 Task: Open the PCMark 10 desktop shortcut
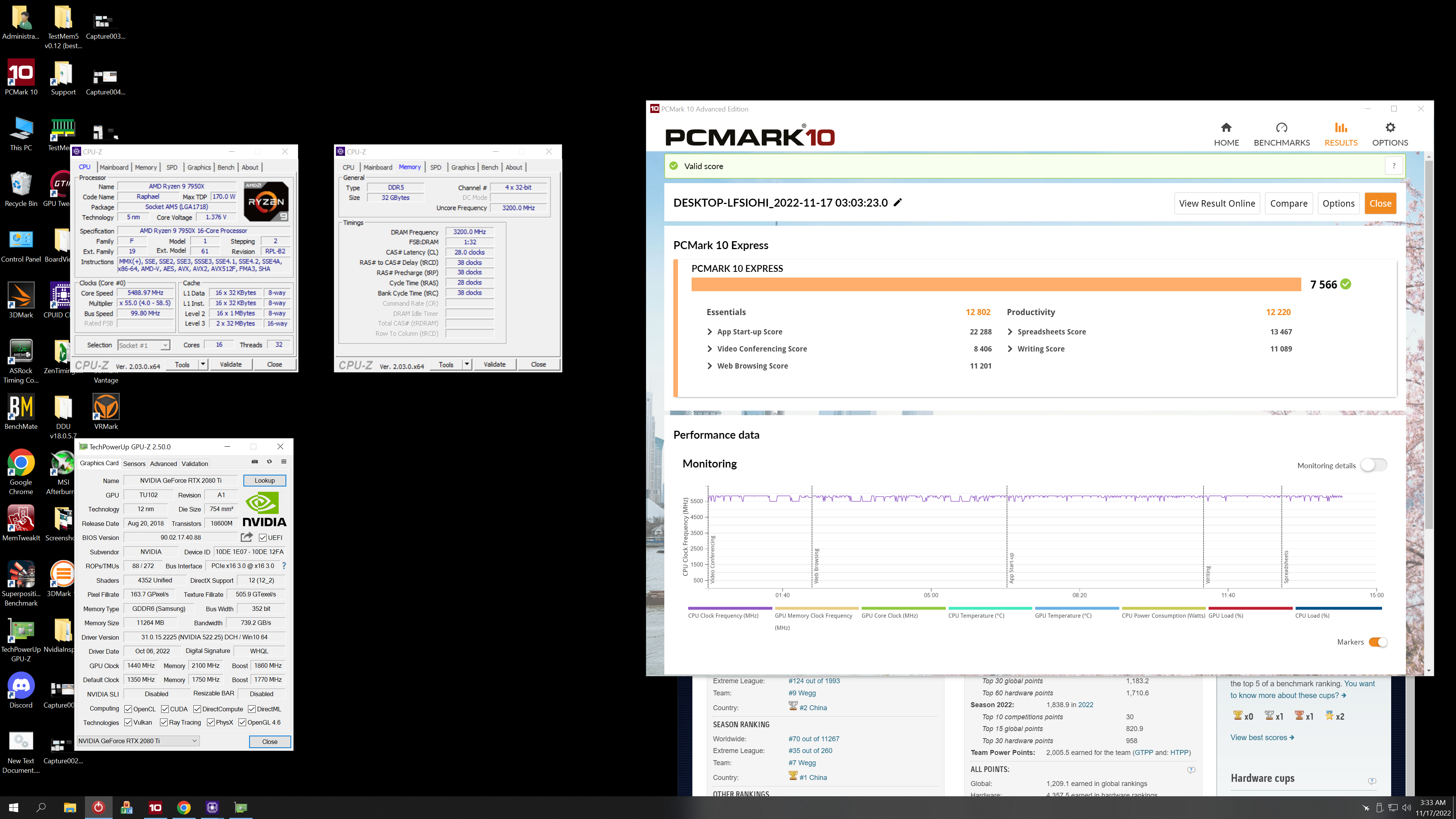tap(21, 78)
